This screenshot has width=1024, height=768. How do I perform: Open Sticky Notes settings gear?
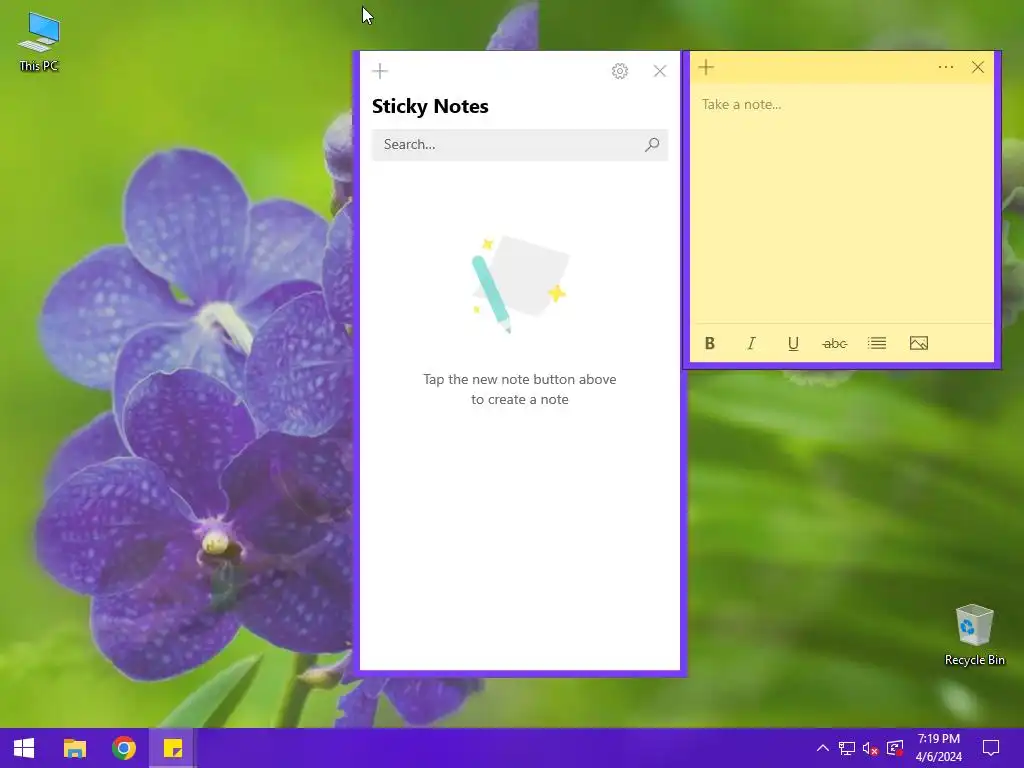click(620, 71)
